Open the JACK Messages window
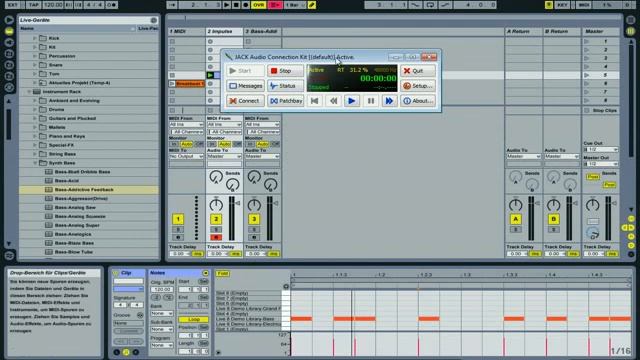 [245, 86]
